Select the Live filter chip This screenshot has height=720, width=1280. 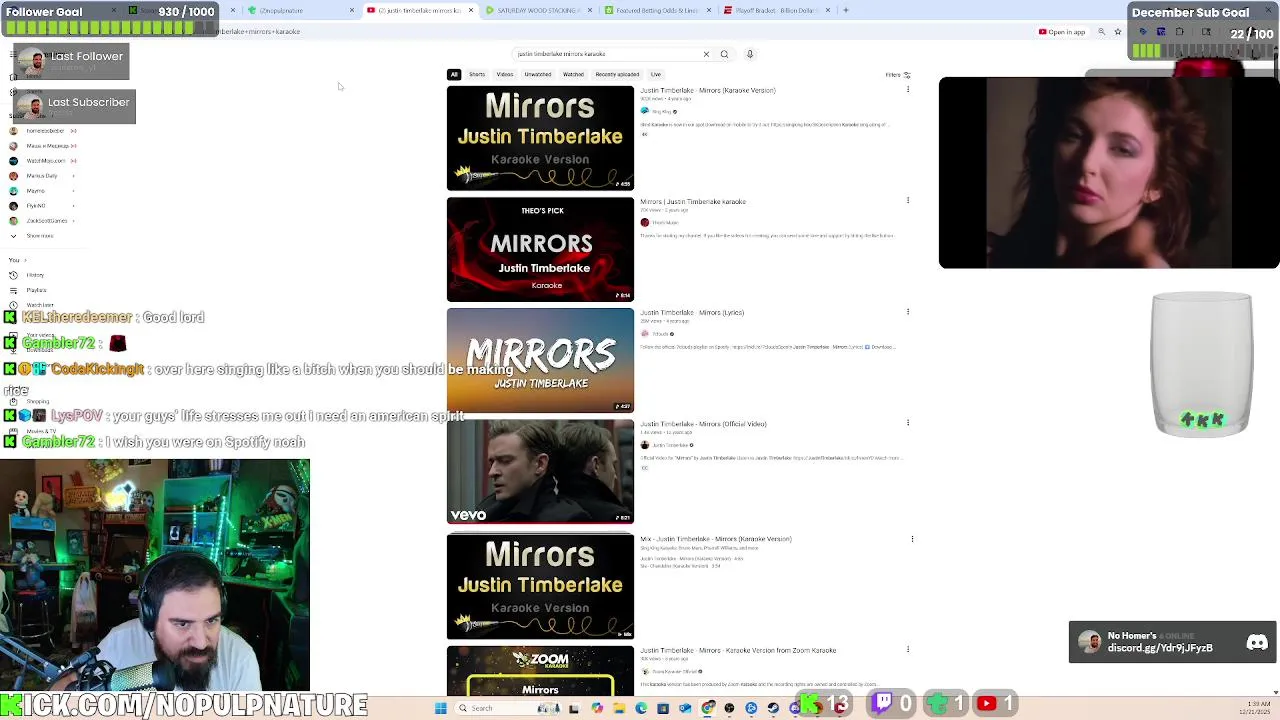coord(656,74)
